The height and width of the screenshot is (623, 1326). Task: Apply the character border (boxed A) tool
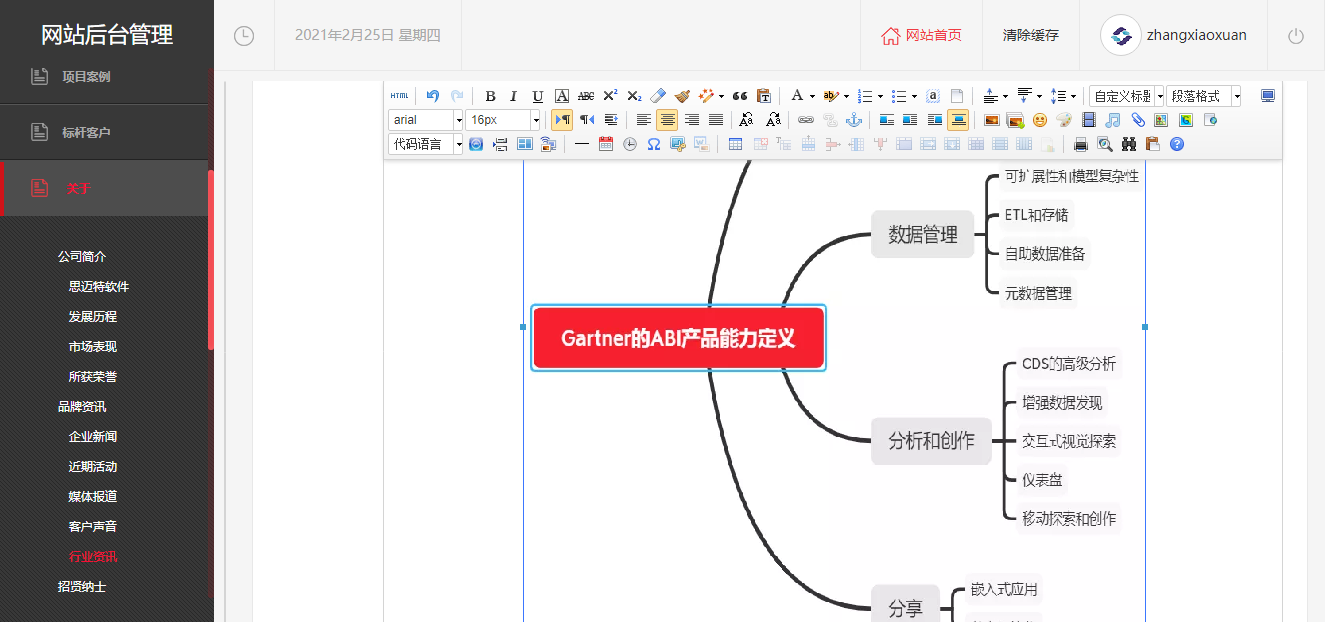tap(562, 96)
